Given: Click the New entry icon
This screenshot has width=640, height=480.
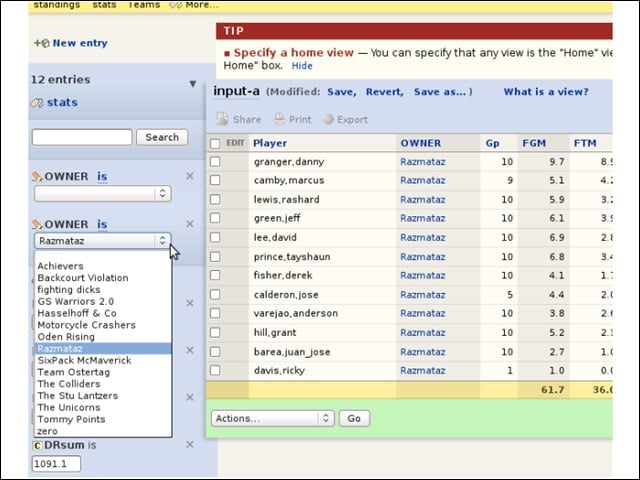Looking at the screenshot, I should point(42,43).
